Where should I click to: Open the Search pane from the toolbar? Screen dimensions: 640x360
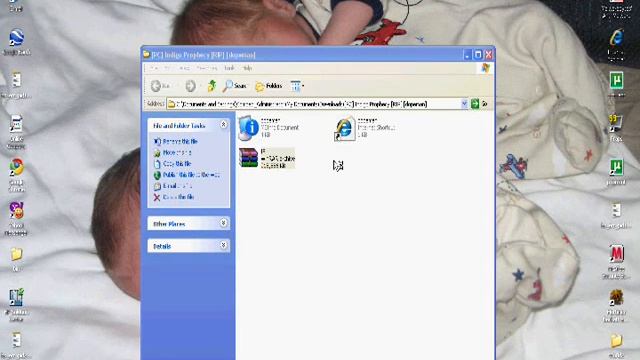click(x=235, y=86)
